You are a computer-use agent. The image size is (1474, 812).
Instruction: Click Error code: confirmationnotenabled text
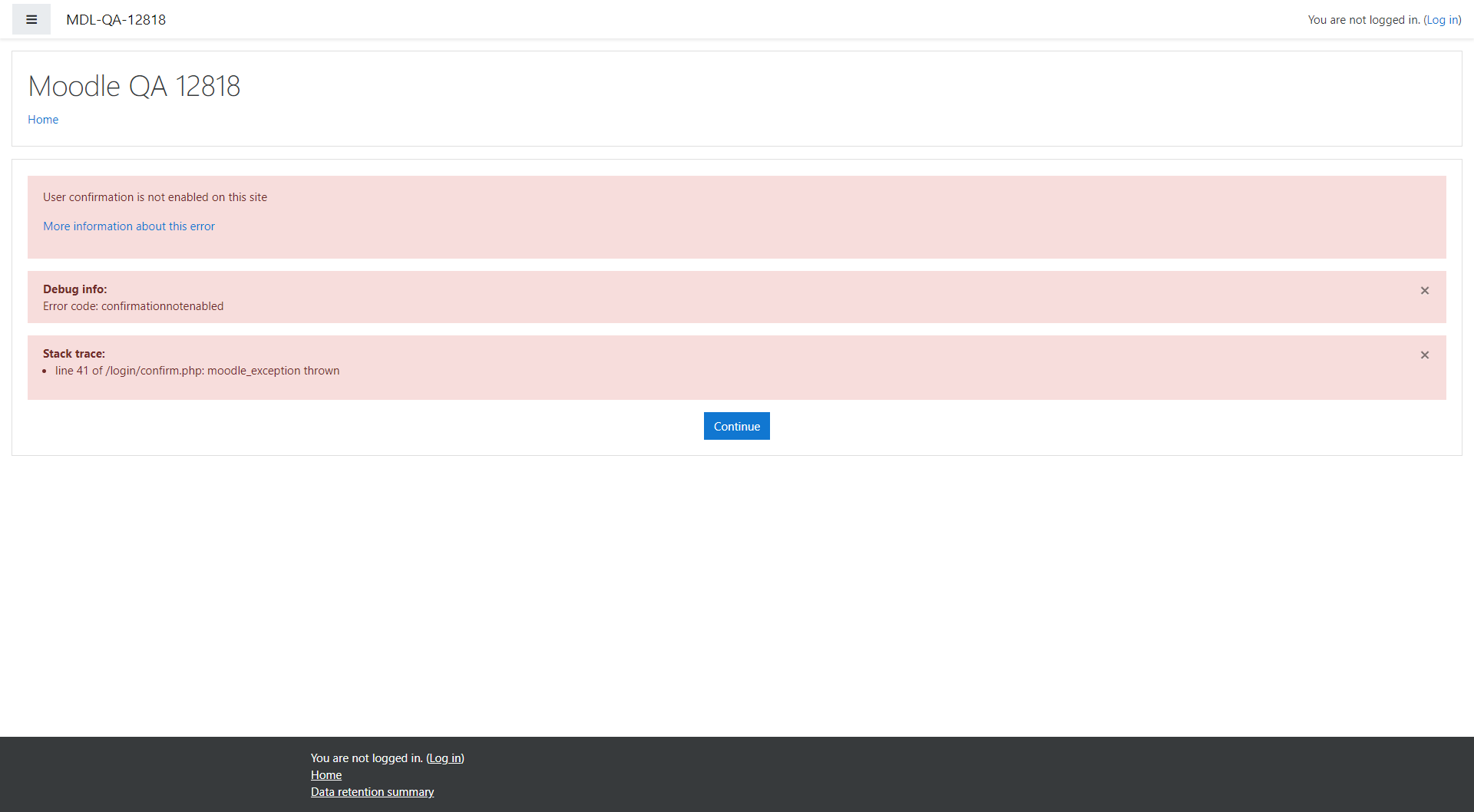134,306
